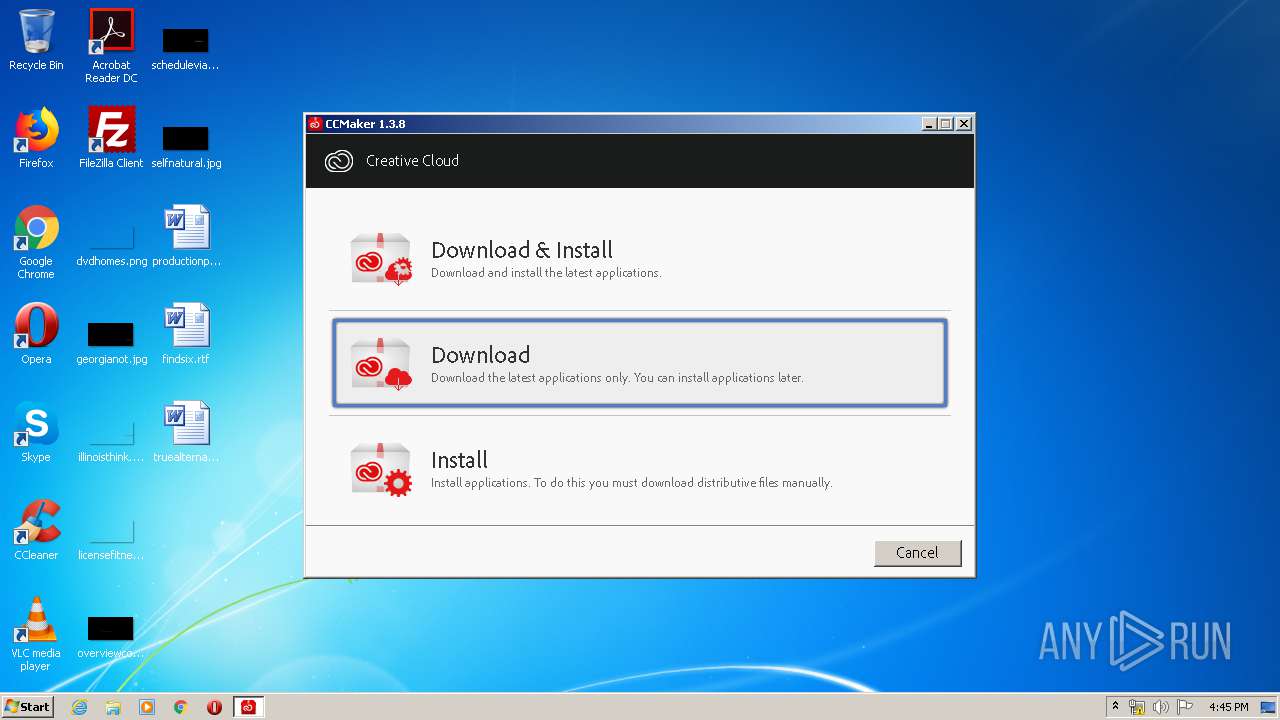Click the Download & Install package icon
The width and height of the screenshot is (1280, 720).
click(x=381, y=258)
